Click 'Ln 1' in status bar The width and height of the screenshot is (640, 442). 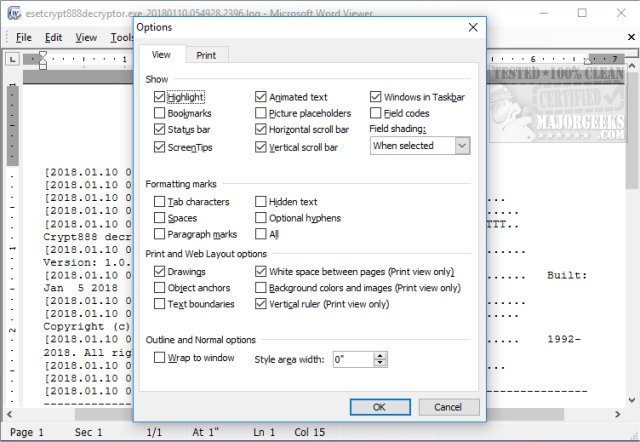pyautogui.click(x=264, y=432)
